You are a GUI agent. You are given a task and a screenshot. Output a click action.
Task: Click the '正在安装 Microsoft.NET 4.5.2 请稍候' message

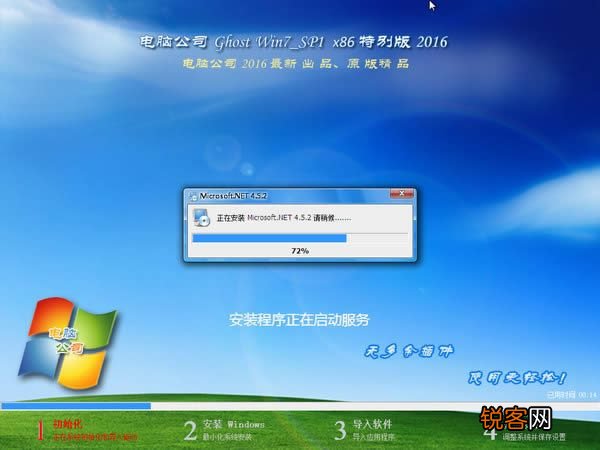point(284,218)
